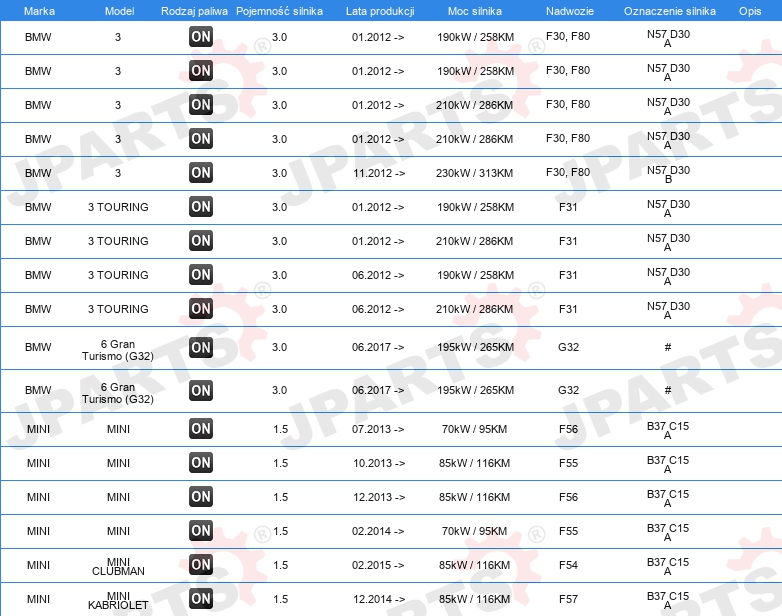
Task: Select B37 C15 A engine code in MINI KABRIOLET row
Action: coord(668,600)
